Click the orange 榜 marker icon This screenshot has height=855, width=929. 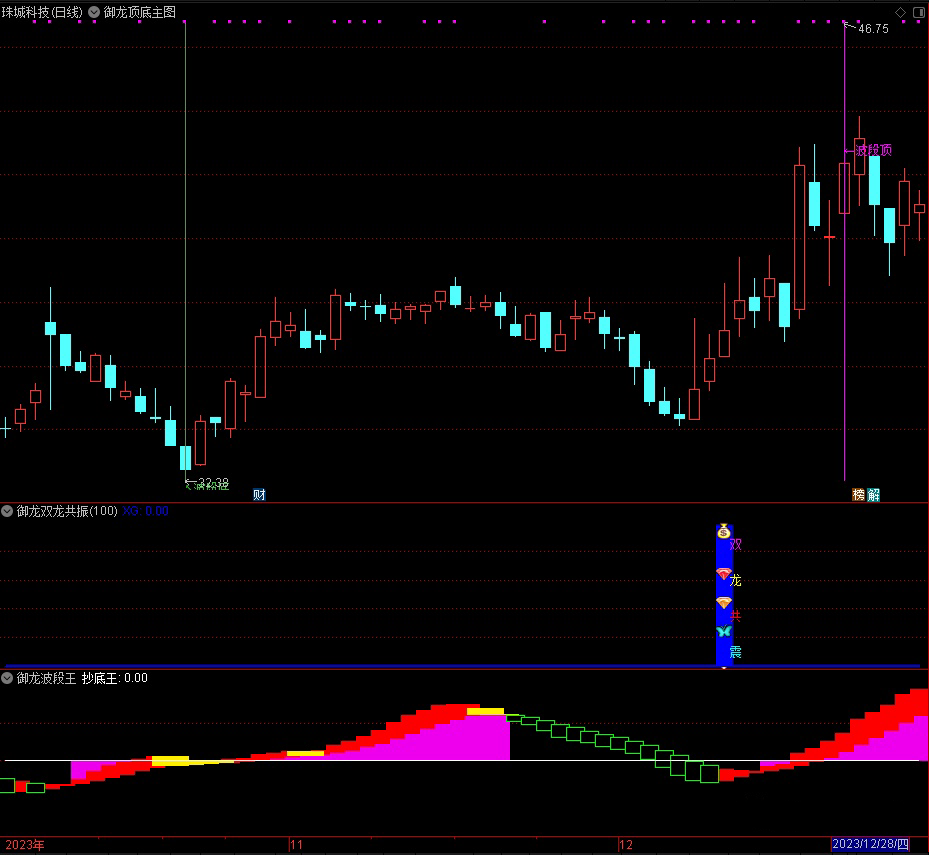pos(858,495)
